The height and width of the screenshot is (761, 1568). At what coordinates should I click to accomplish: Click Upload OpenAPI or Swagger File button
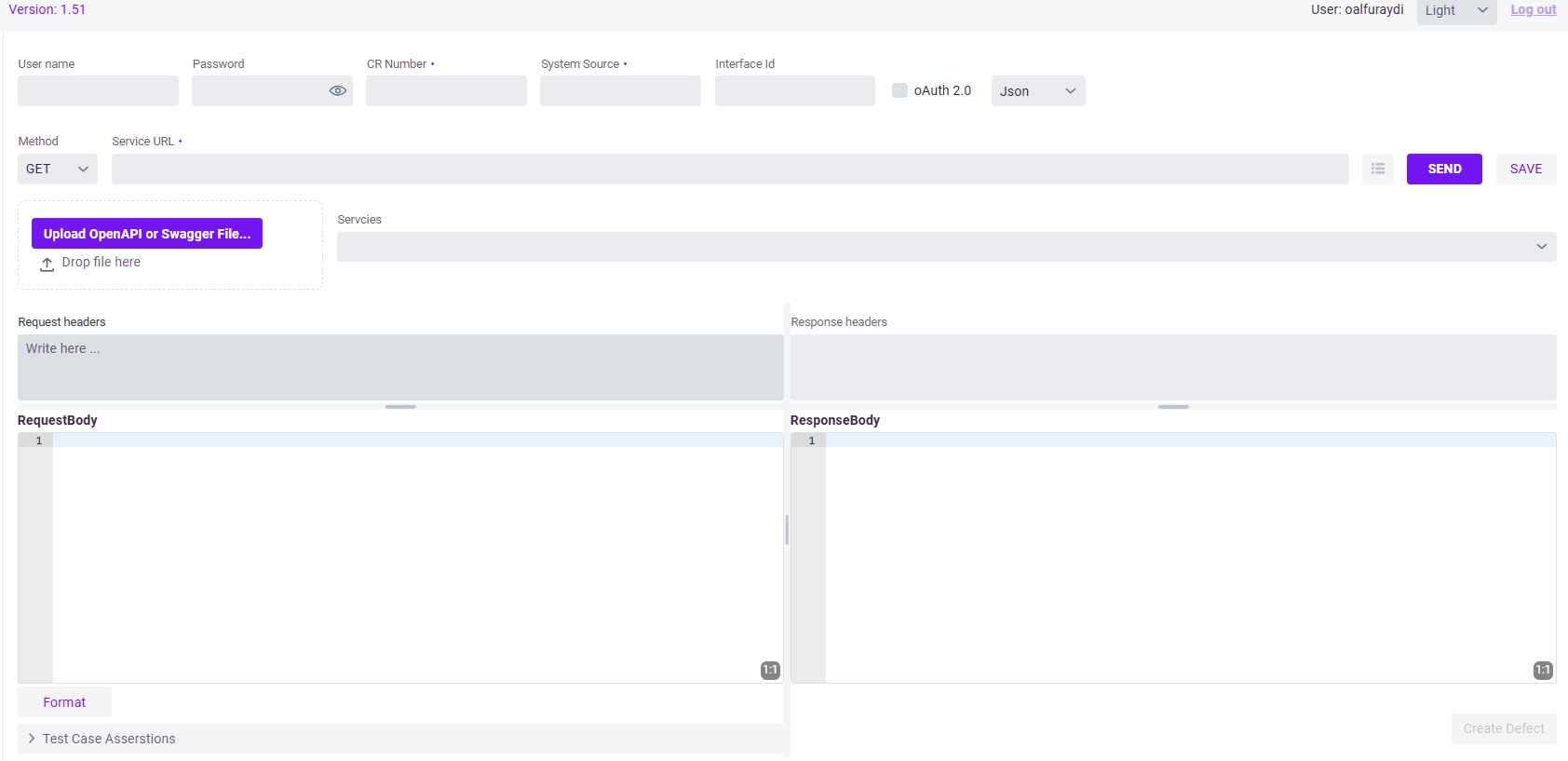[147, 234]
